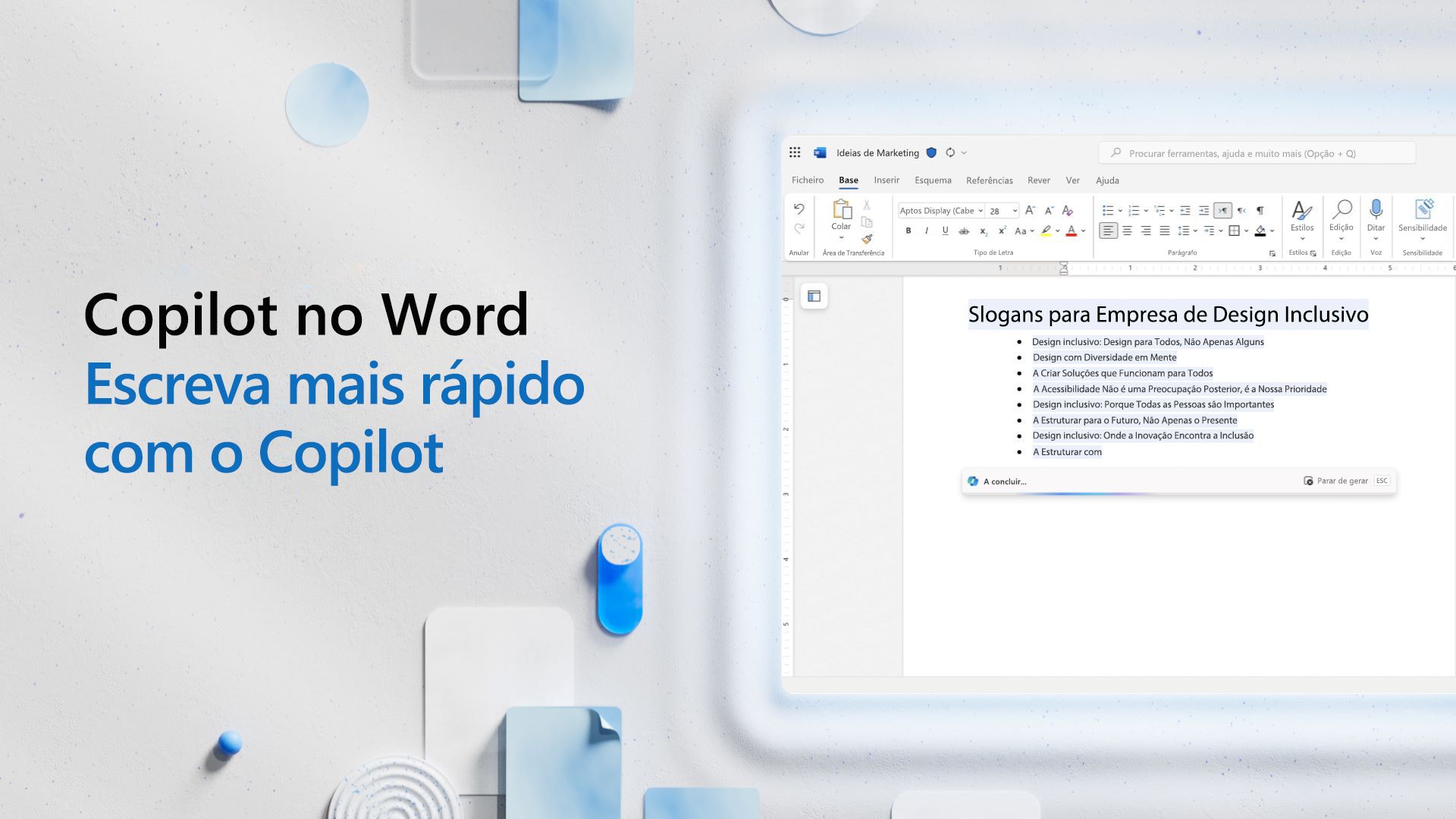Expand the bullet list style dropdown arrow
1456x819 pixels.
click(1120, 211)
